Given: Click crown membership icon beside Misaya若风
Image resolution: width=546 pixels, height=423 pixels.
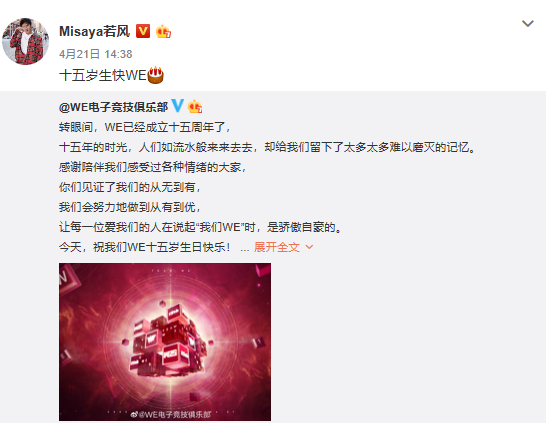Looking at the screenshot, I should click(163, 32).
